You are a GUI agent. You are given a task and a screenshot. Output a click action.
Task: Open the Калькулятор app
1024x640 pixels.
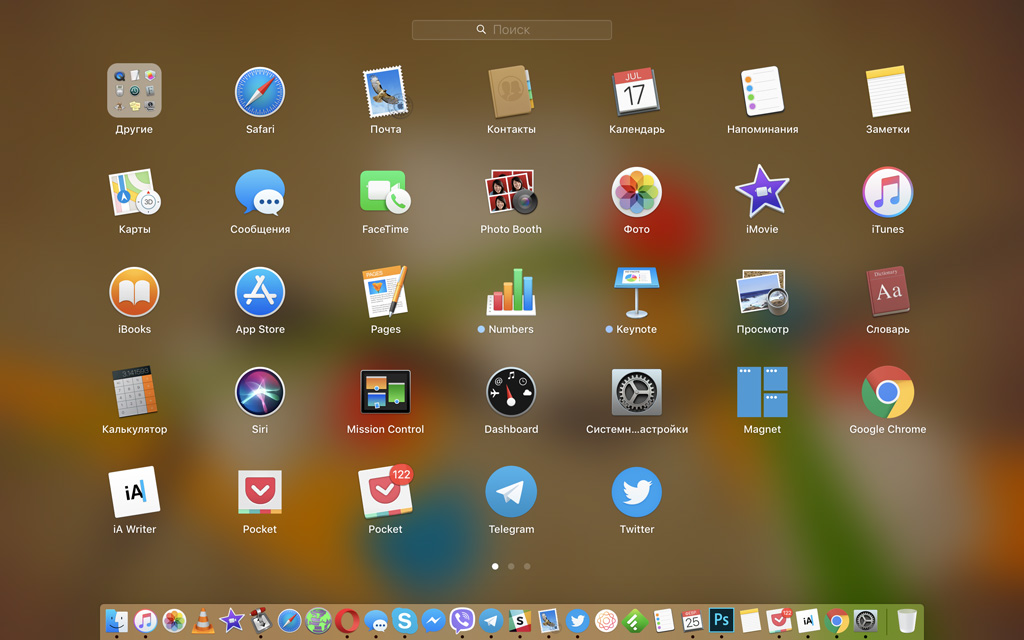(135, 392)
